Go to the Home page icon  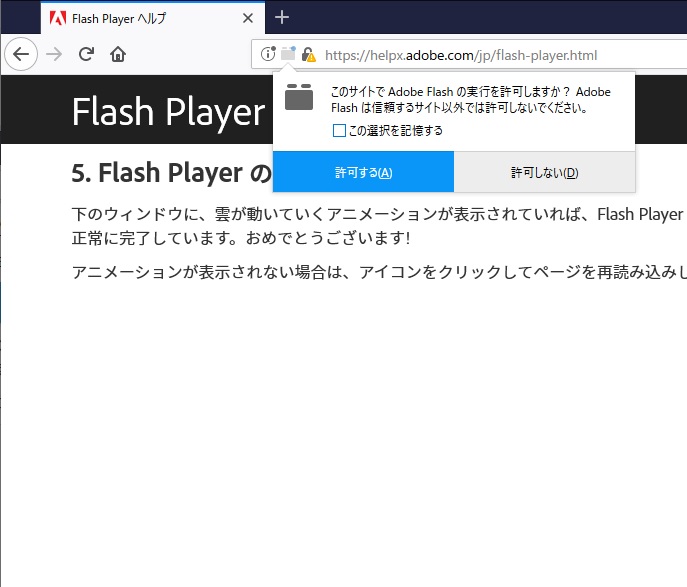118,54
